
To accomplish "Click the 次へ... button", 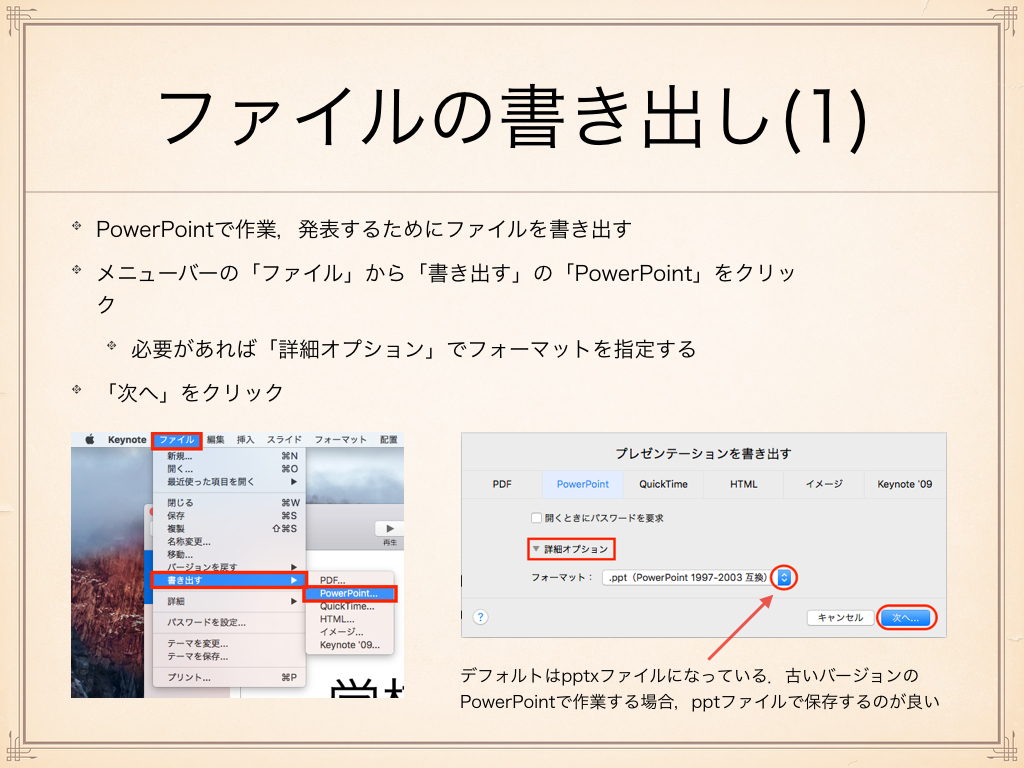I will tap(906, 617).
